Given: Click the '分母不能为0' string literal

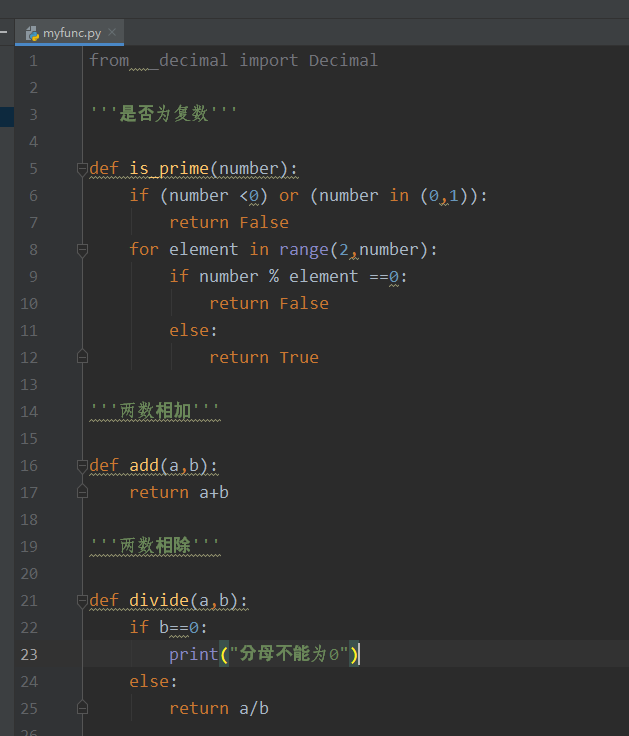Looking at the screenshot, I should coord(289,654).
